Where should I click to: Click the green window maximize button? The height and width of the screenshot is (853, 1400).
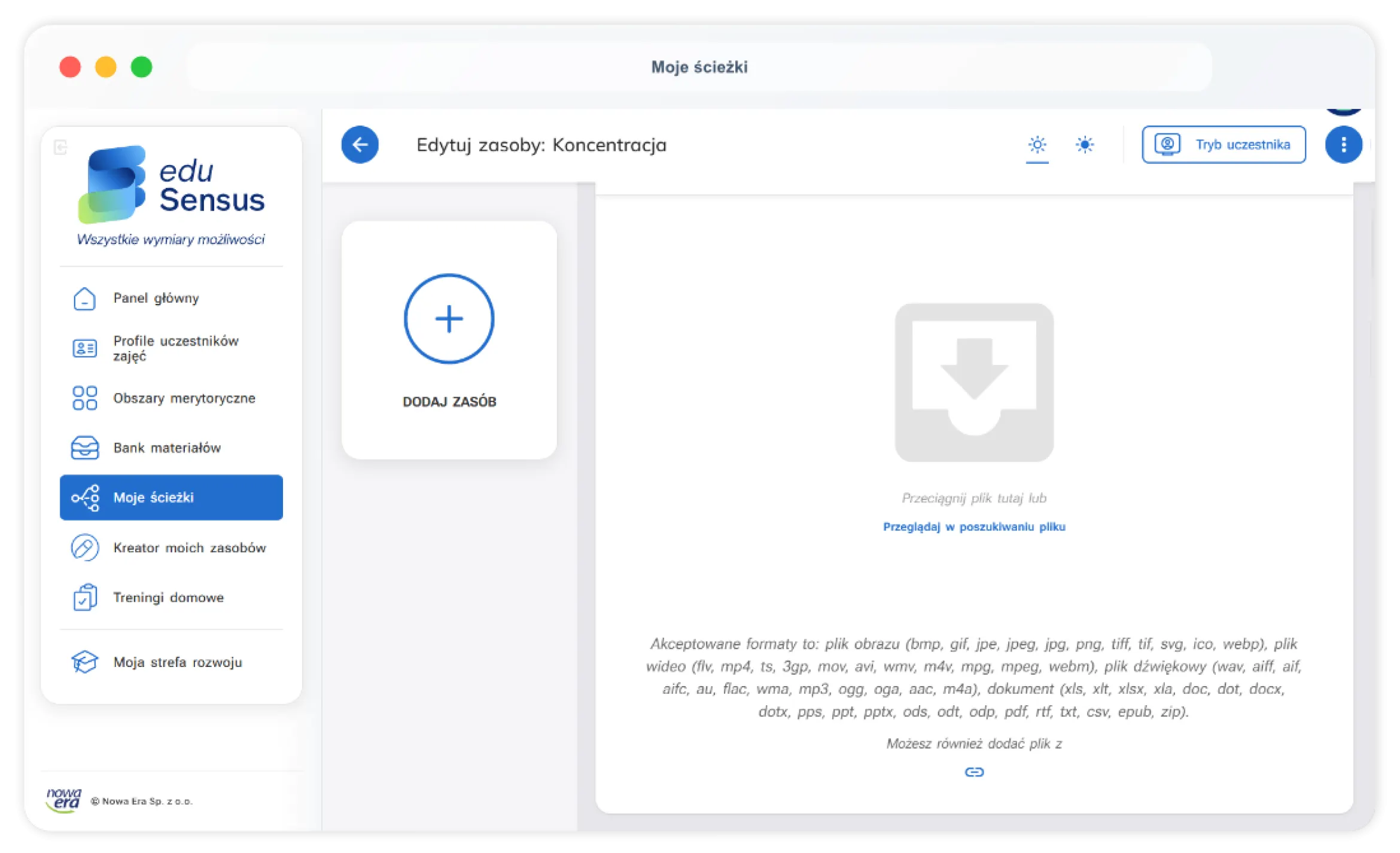[141, 66]
